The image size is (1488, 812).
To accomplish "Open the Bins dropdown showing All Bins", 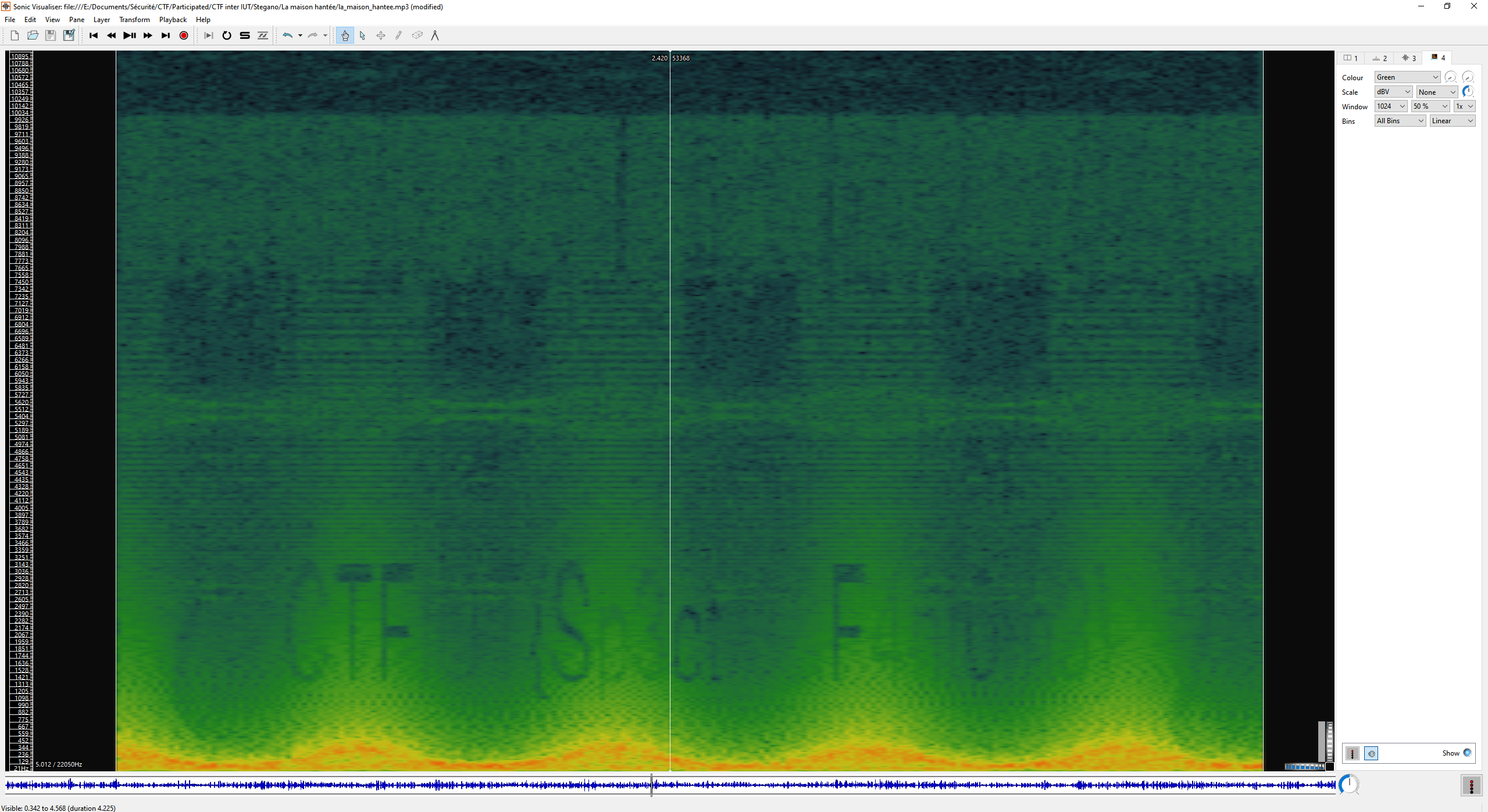I will [1400, 121].
